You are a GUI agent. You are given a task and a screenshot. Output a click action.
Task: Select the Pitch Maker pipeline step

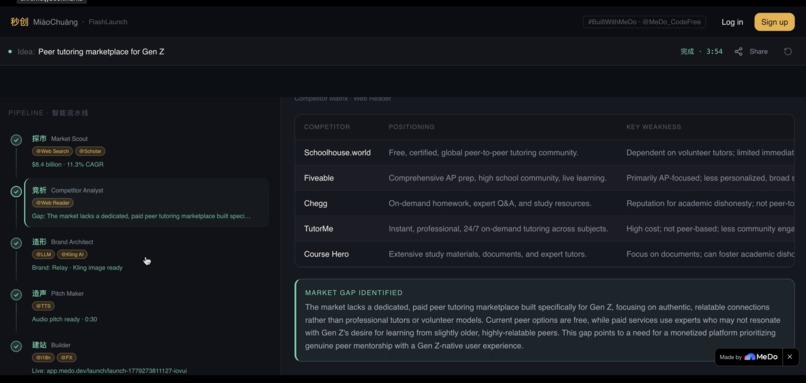146,306
